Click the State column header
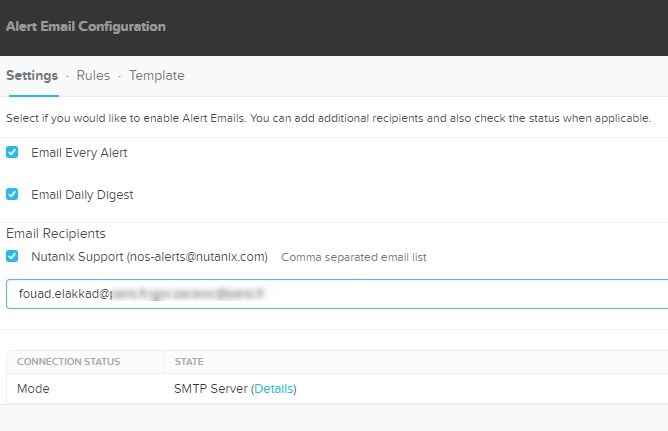This screenshot has height=431, width=668. 188,361
